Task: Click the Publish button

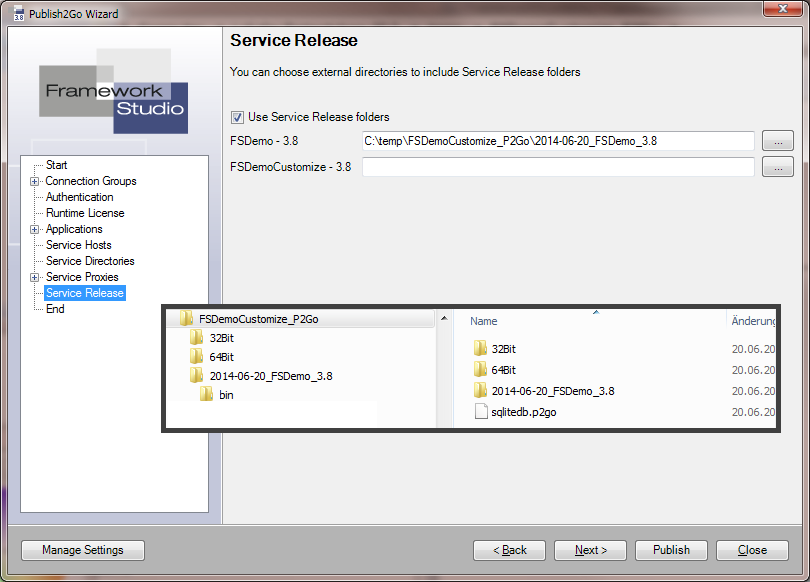Action: pyautogui.click(x=671, y=550)
